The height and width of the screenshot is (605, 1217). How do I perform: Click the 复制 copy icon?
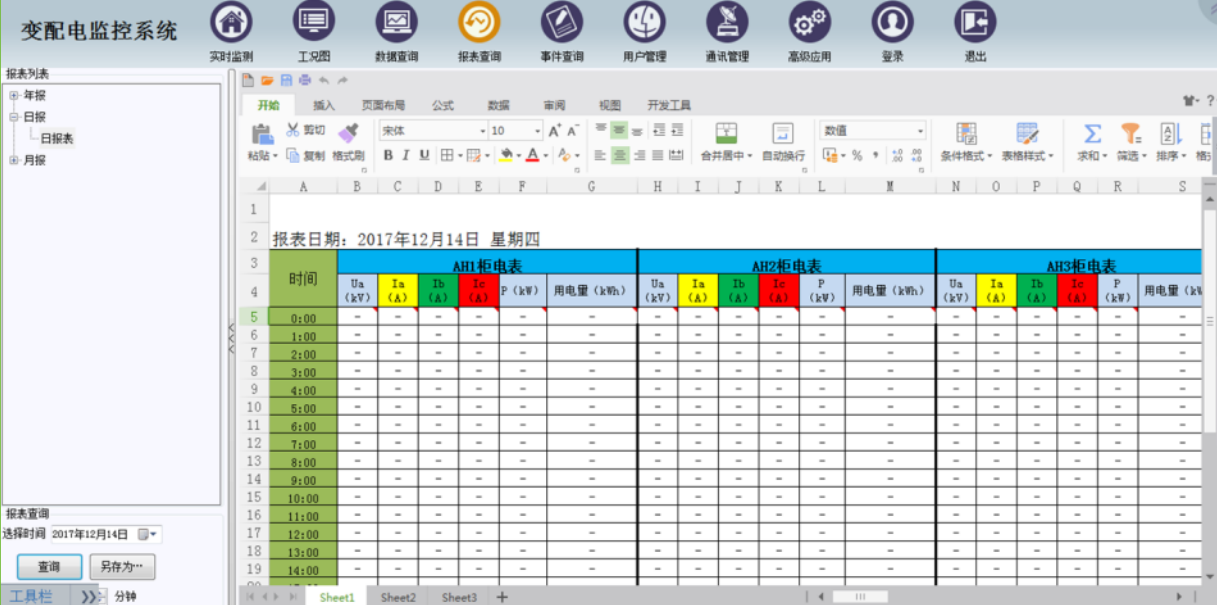293,155
